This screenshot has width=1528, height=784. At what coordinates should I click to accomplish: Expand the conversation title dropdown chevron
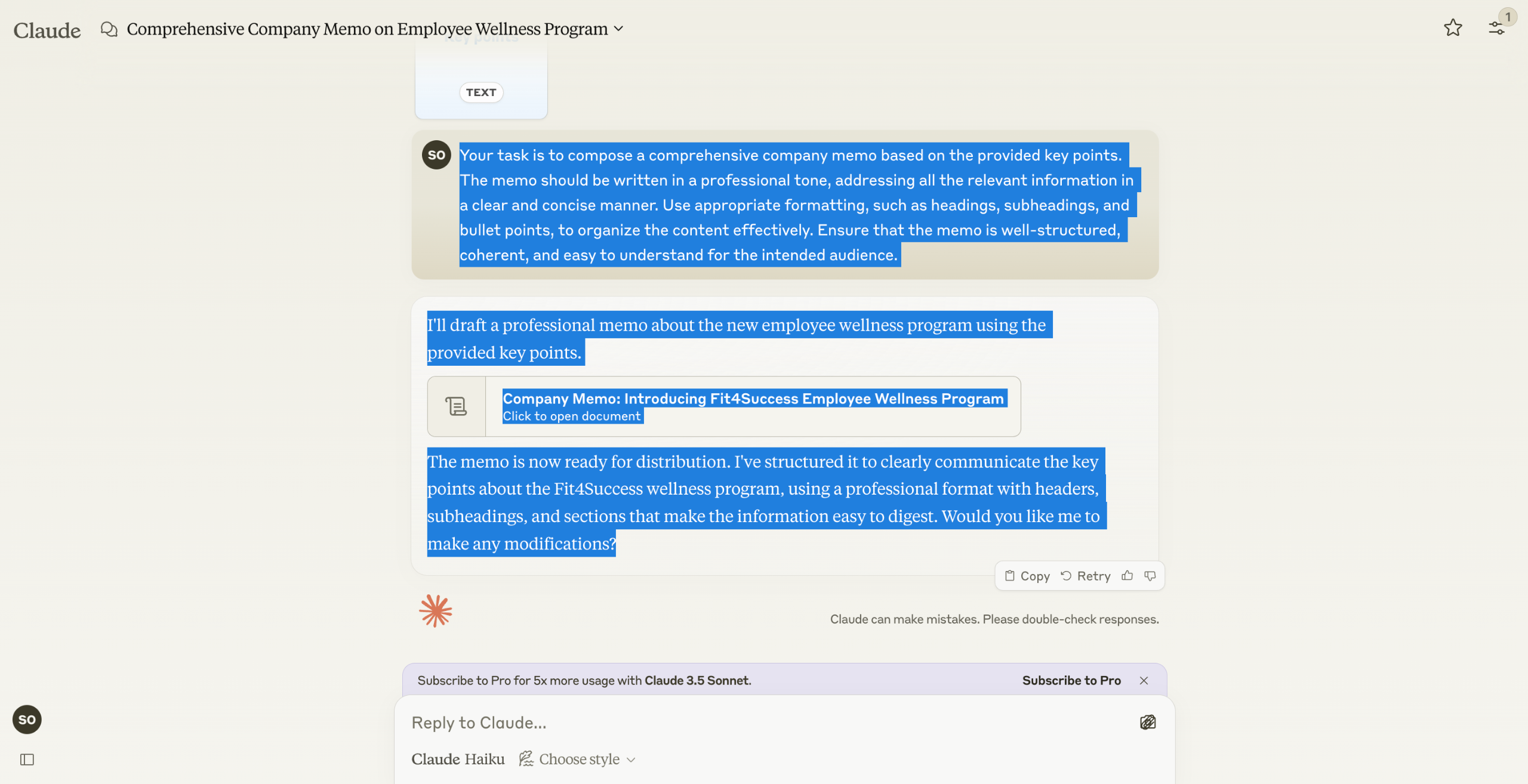pyautogui.click(x=618, y=29)
